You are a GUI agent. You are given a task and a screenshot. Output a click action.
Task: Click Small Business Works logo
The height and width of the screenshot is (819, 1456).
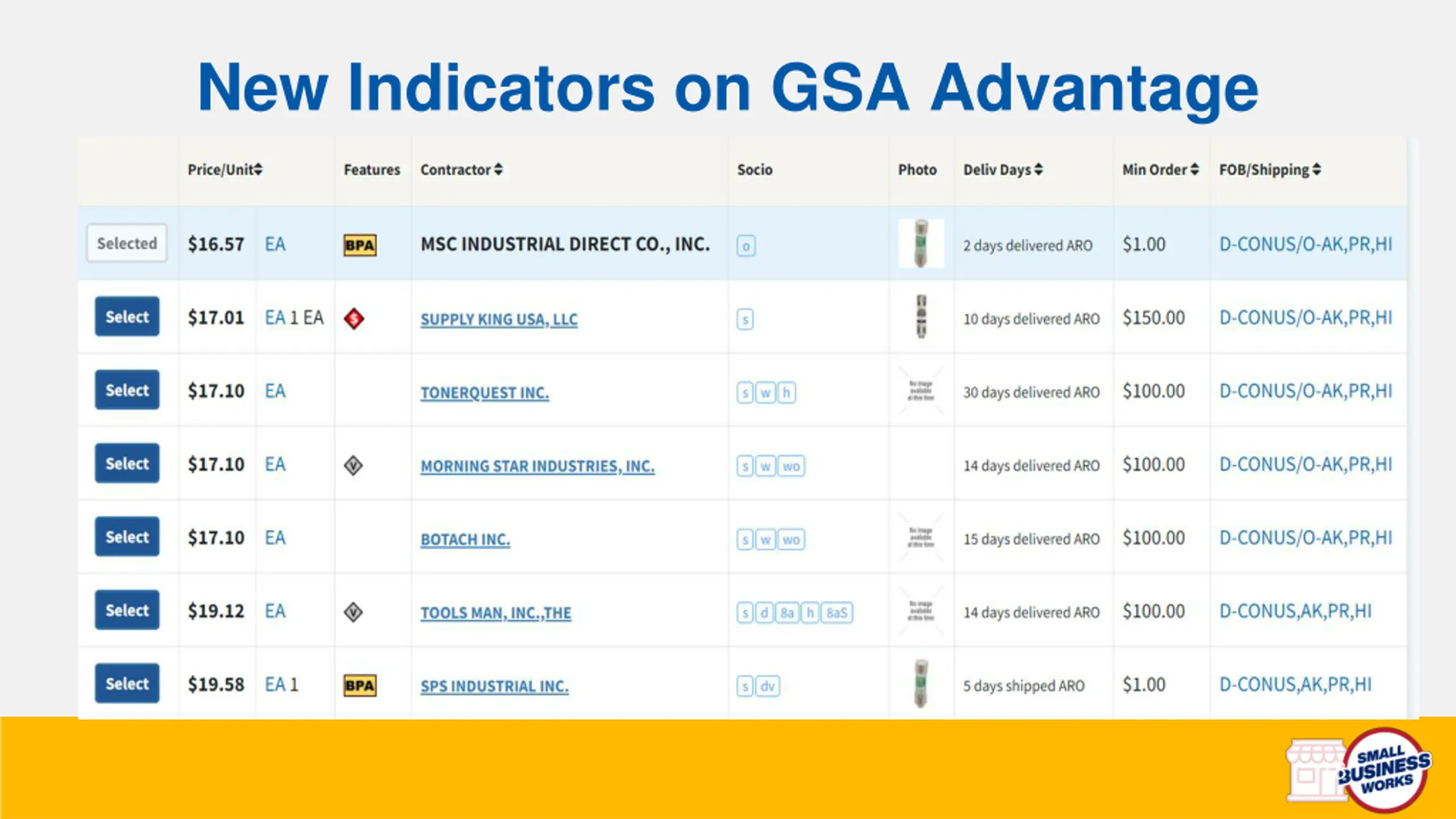pyautogui.click(x=1359, y=771)
